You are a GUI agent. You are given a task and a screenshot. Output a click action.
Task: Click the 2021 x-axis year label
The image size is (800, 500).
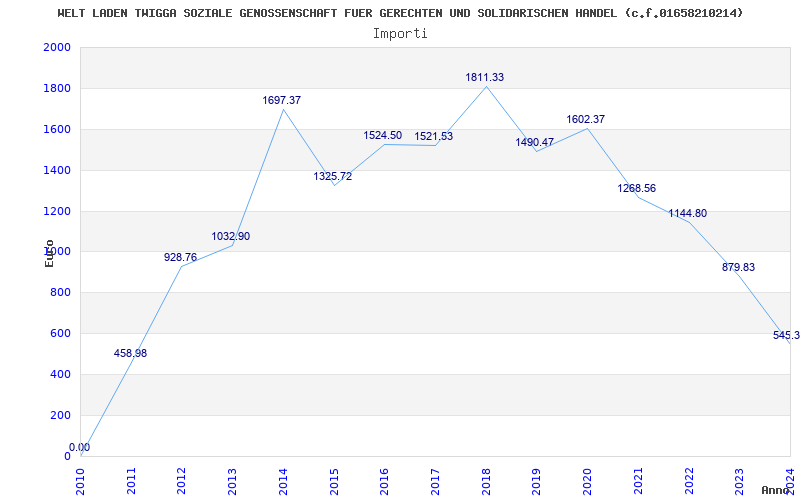(638, 480)
